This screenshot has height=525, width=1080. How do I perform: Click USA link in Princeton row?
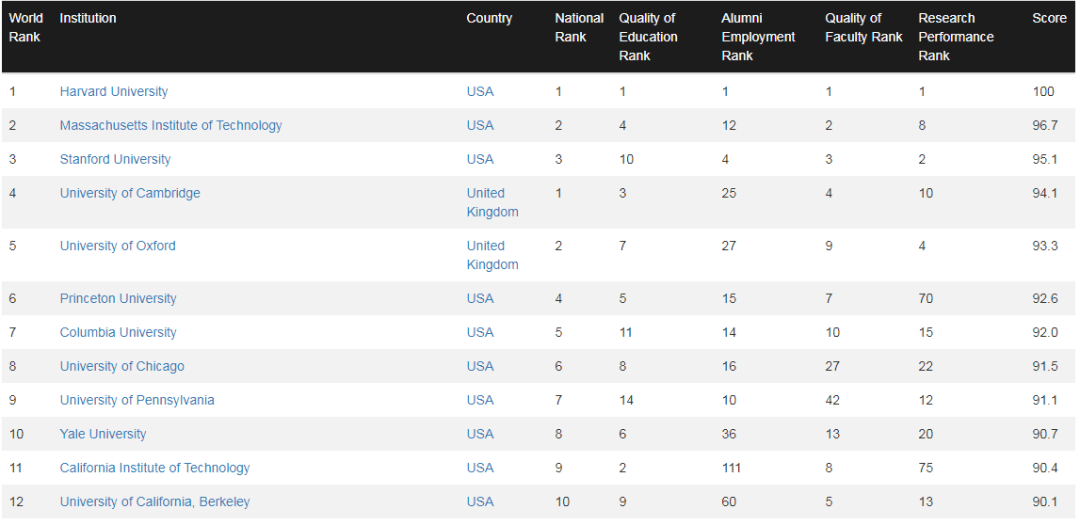480,298
